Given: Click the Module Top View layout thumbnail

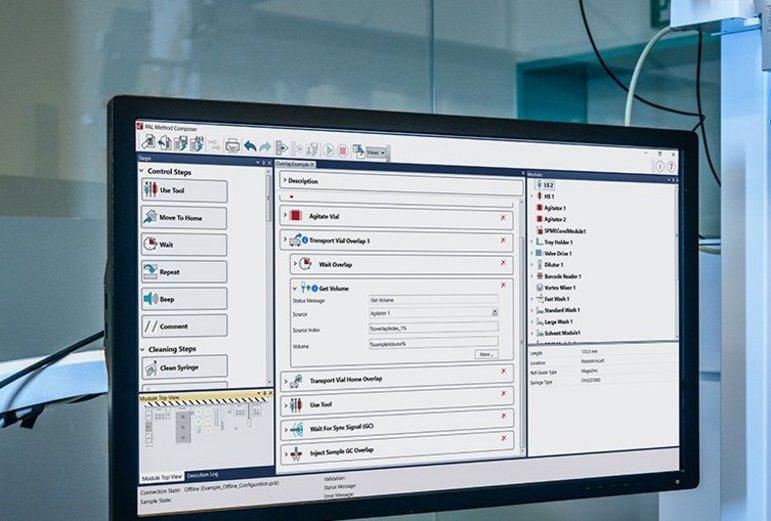Looking at the screenshot, I should (x=203, y=425).
